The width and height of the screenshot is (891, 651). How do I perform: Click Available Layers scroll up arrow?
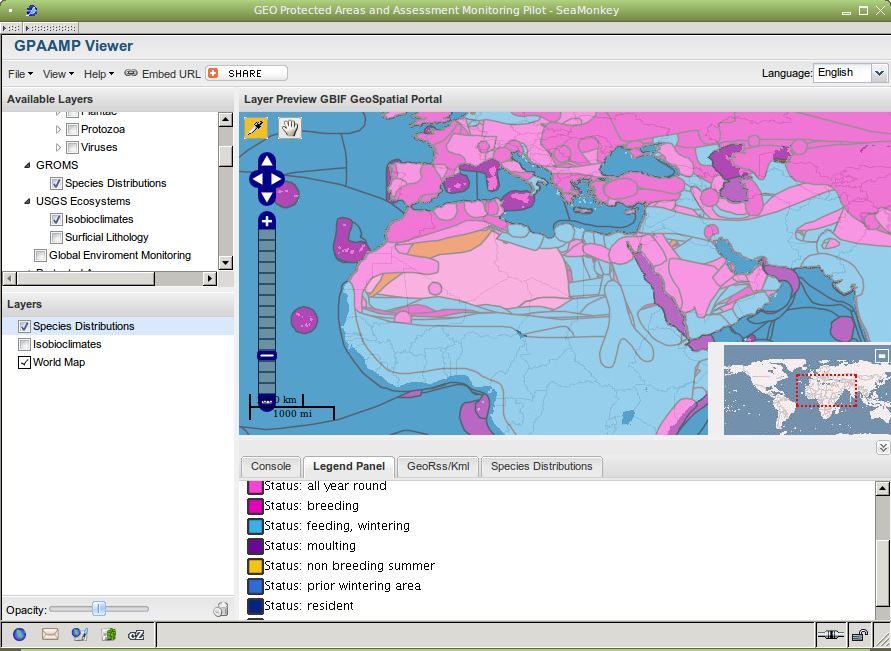click(226, 119)
